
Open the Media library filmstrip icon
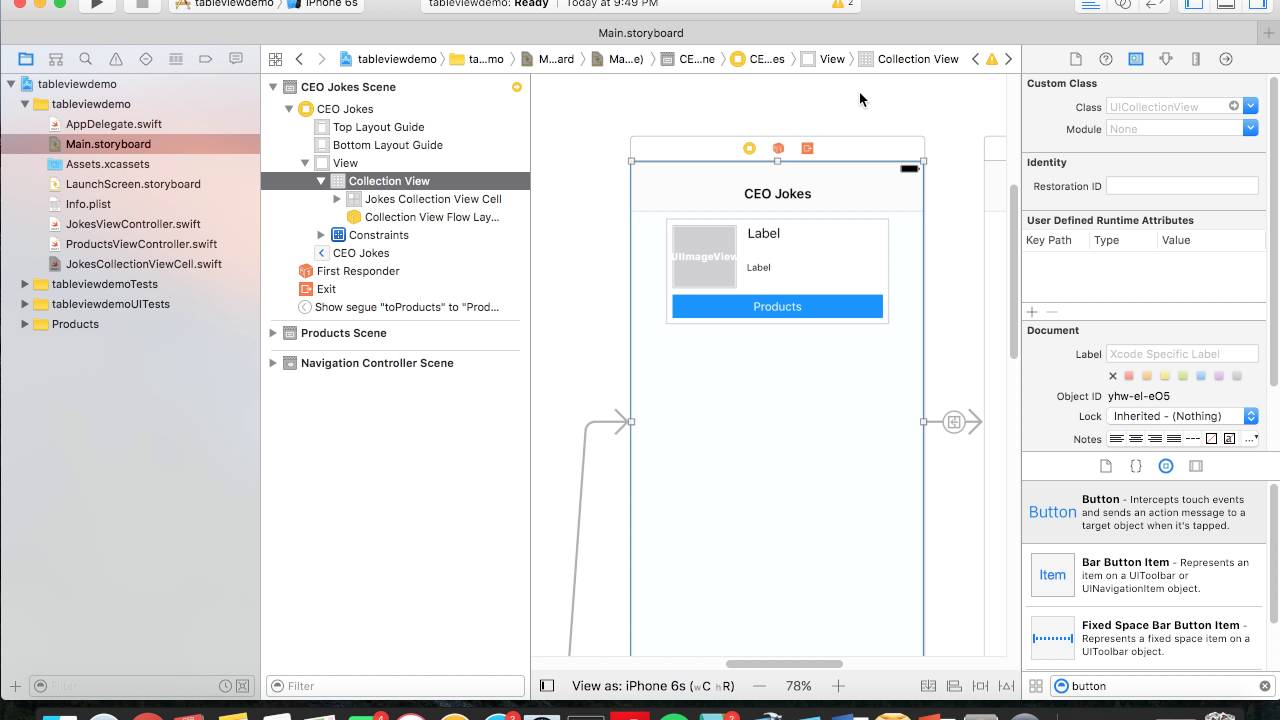1196,466
